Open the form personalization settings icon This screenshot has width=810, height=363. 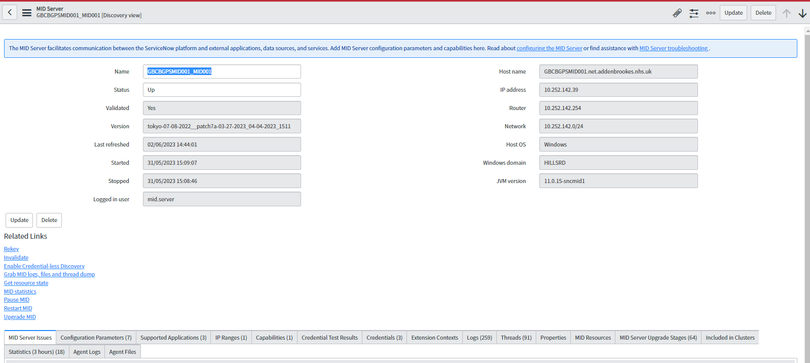(x=694, y=13)
